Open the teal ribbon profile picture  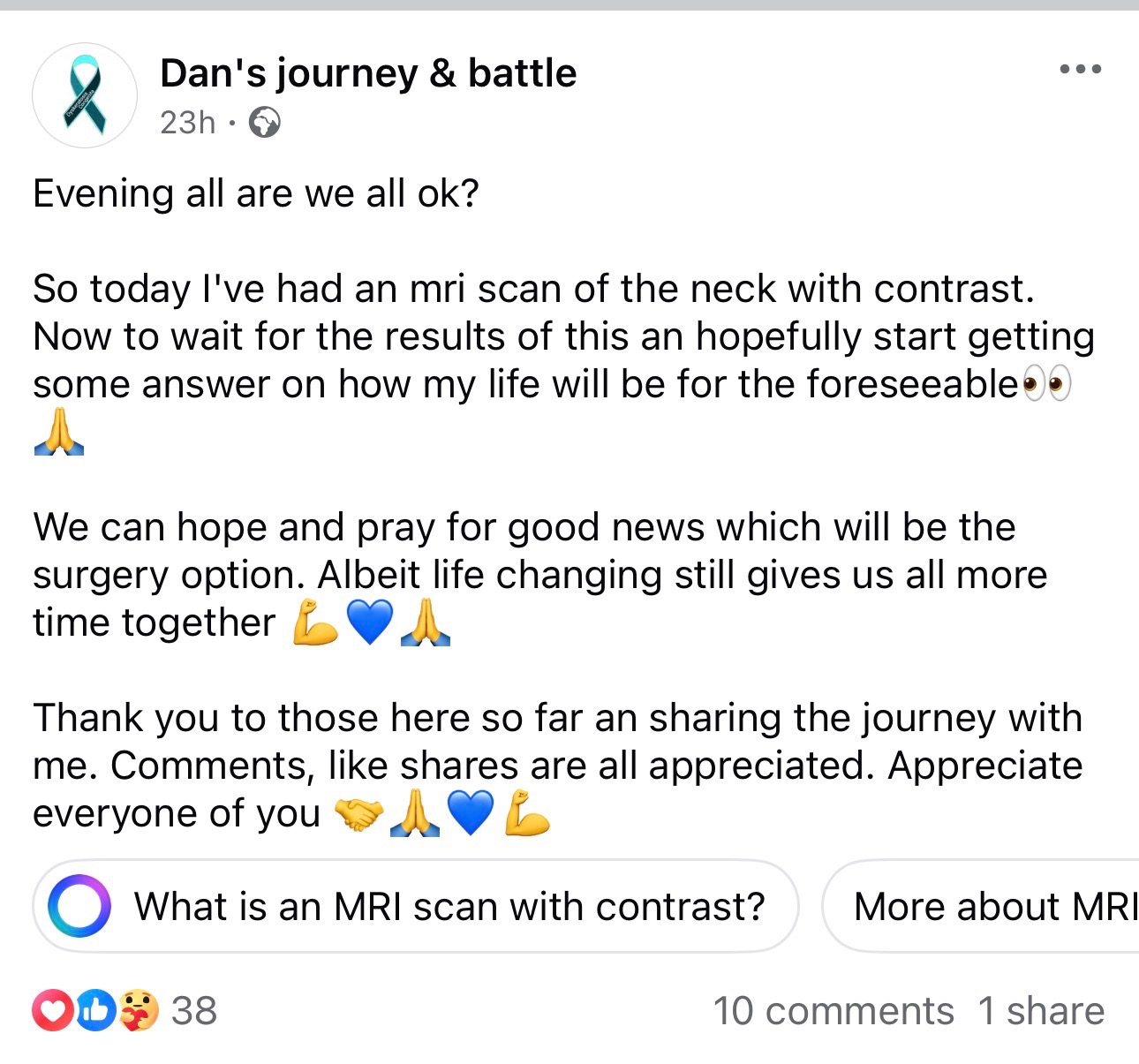85,95
